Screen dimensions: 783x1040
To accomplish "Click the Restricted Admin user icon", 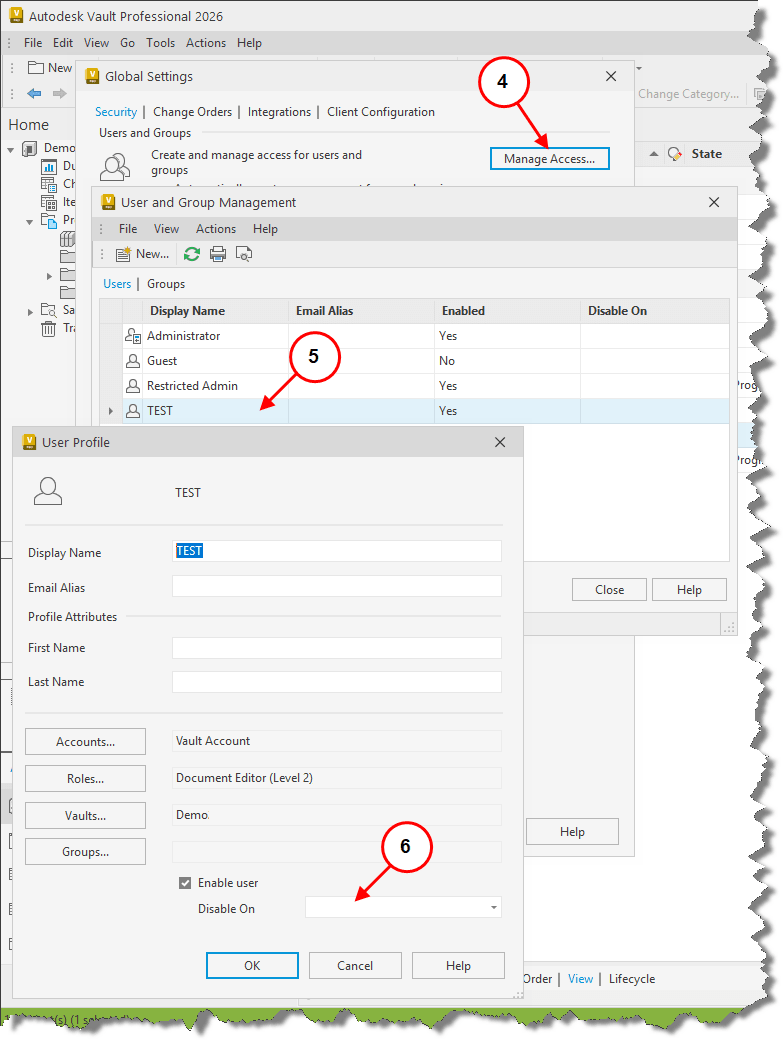I will pyautogui.click(x=133, y=386).
